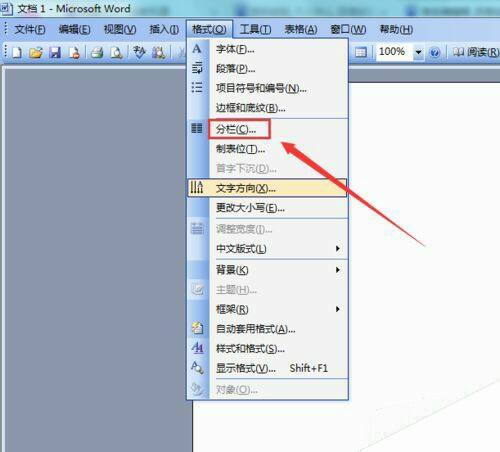Click the Open folder toolbar icon
Screen dimensions: 500x452
point(36,53)
